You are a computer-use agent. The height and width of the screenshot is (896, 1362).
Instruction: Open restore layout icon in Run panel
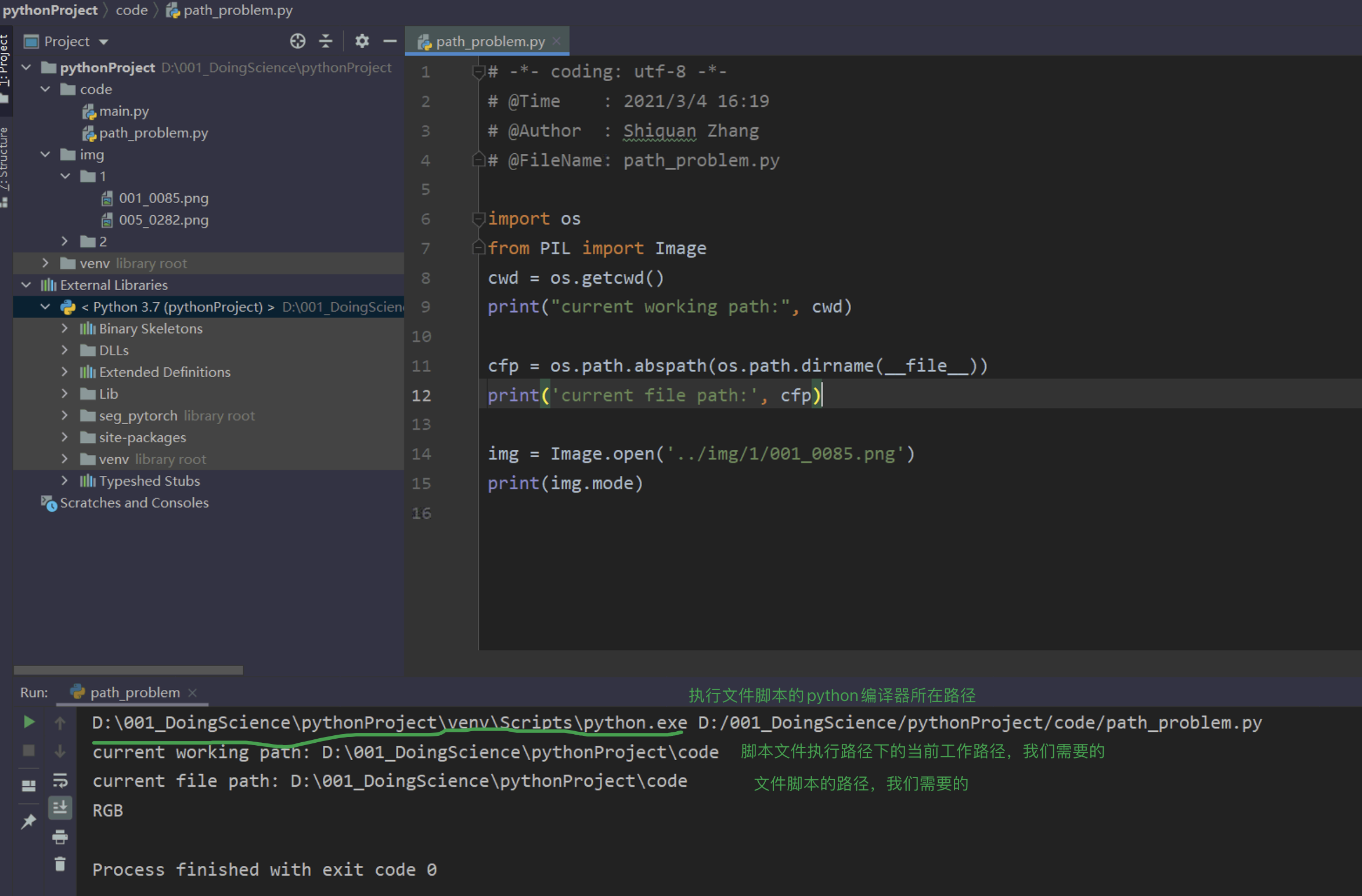click(27, 786)
